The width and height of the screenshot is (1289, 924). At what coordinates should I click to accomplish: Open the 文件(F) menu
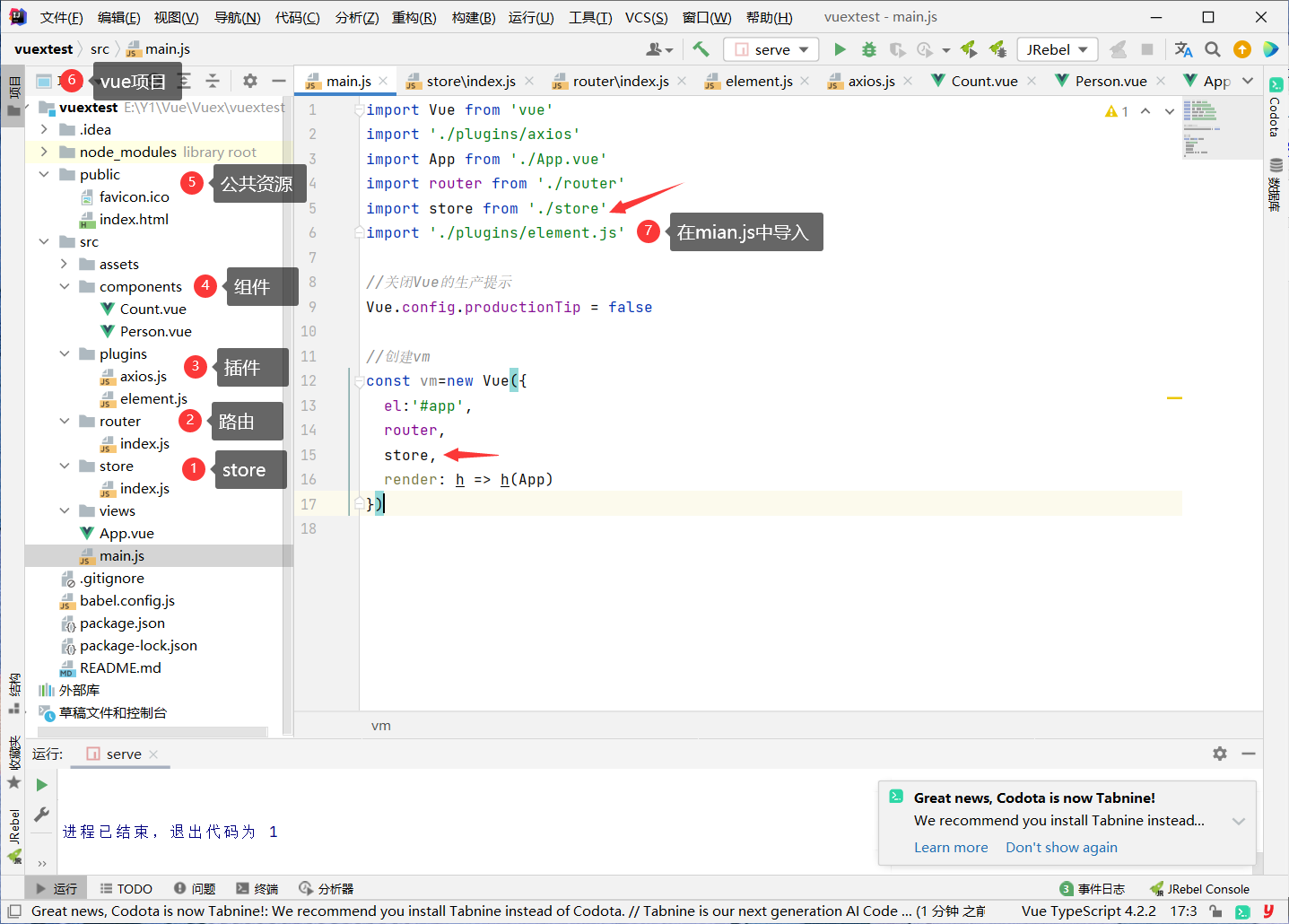click(62, 17)
